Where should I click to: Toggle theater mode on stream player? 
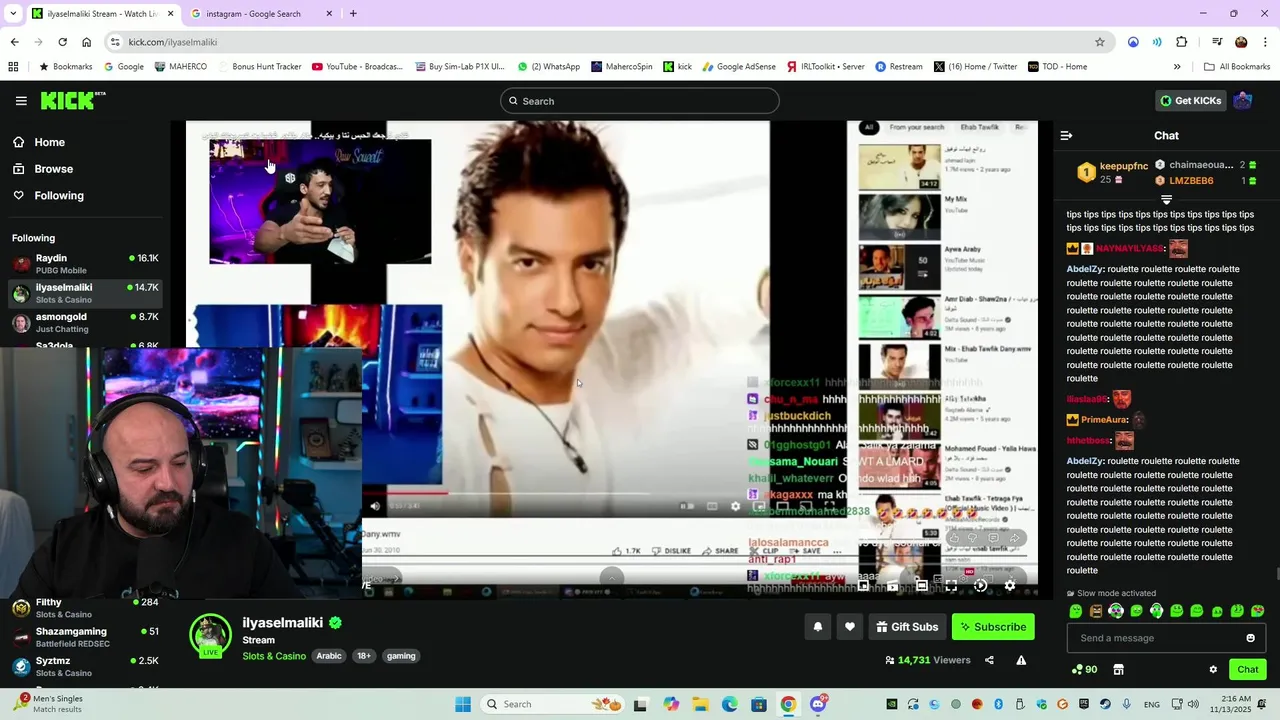(x=922, y=586)
